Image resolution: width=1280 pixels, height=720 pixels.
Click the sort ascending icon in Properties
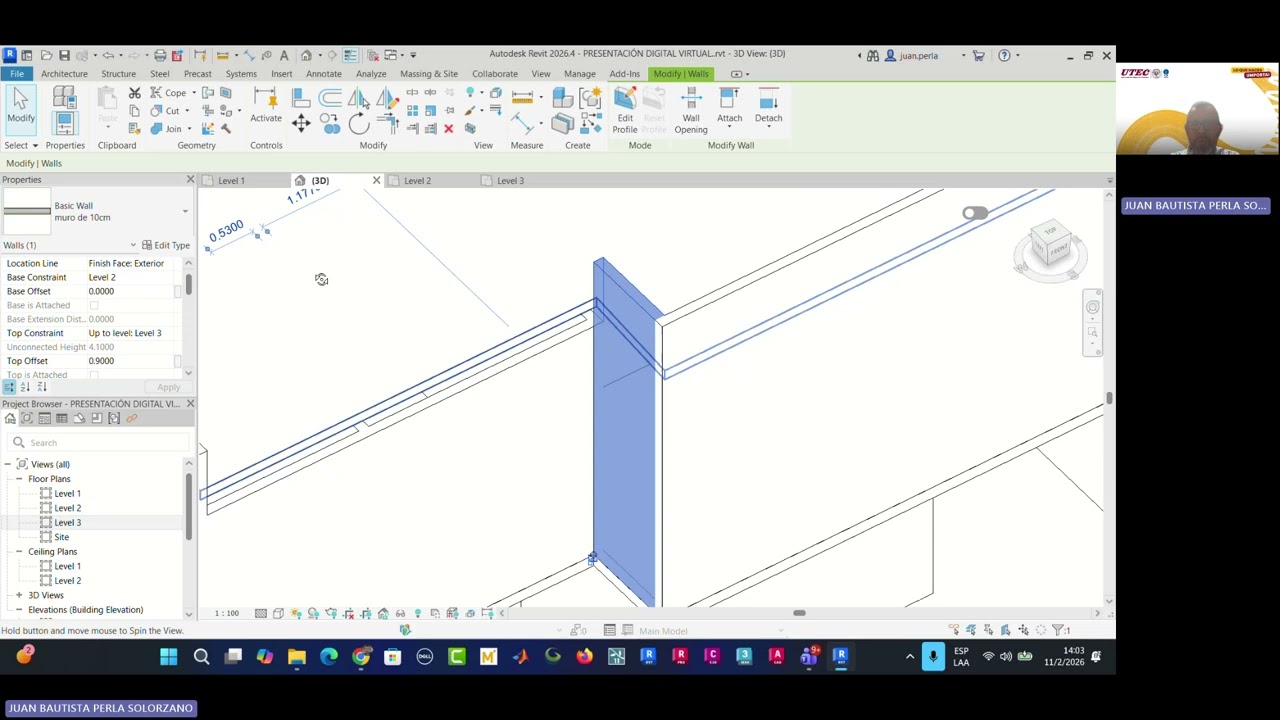(x=25, y=387)
